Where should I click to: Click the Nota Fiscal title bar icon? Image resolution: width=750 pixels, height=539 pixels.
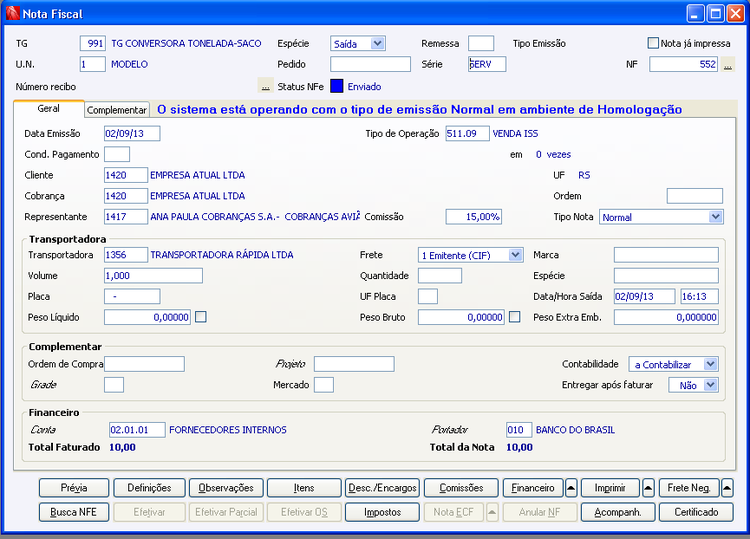pyautogui.click(x=12, y=14)
